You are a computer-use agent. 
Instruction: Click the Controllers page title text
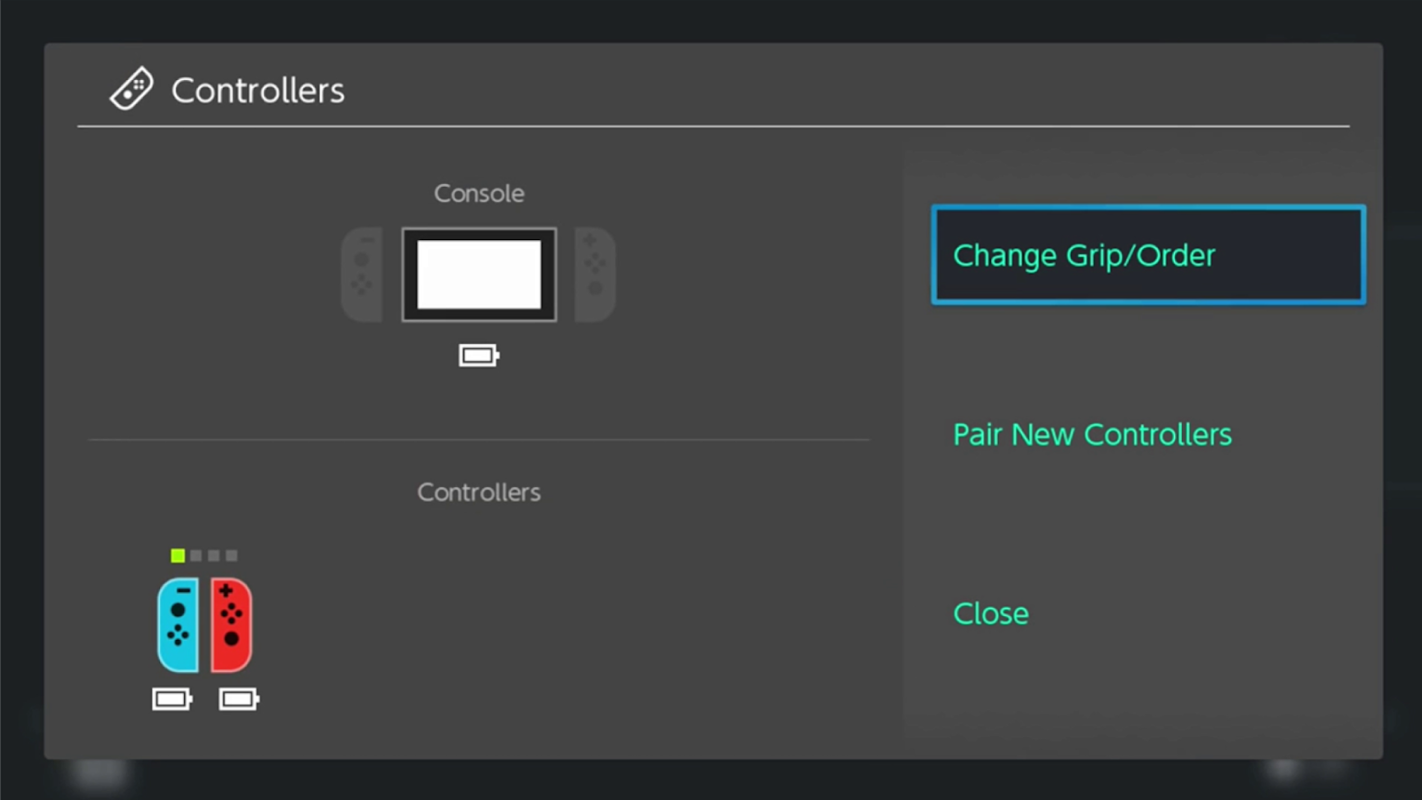click(x=258, y=90)
